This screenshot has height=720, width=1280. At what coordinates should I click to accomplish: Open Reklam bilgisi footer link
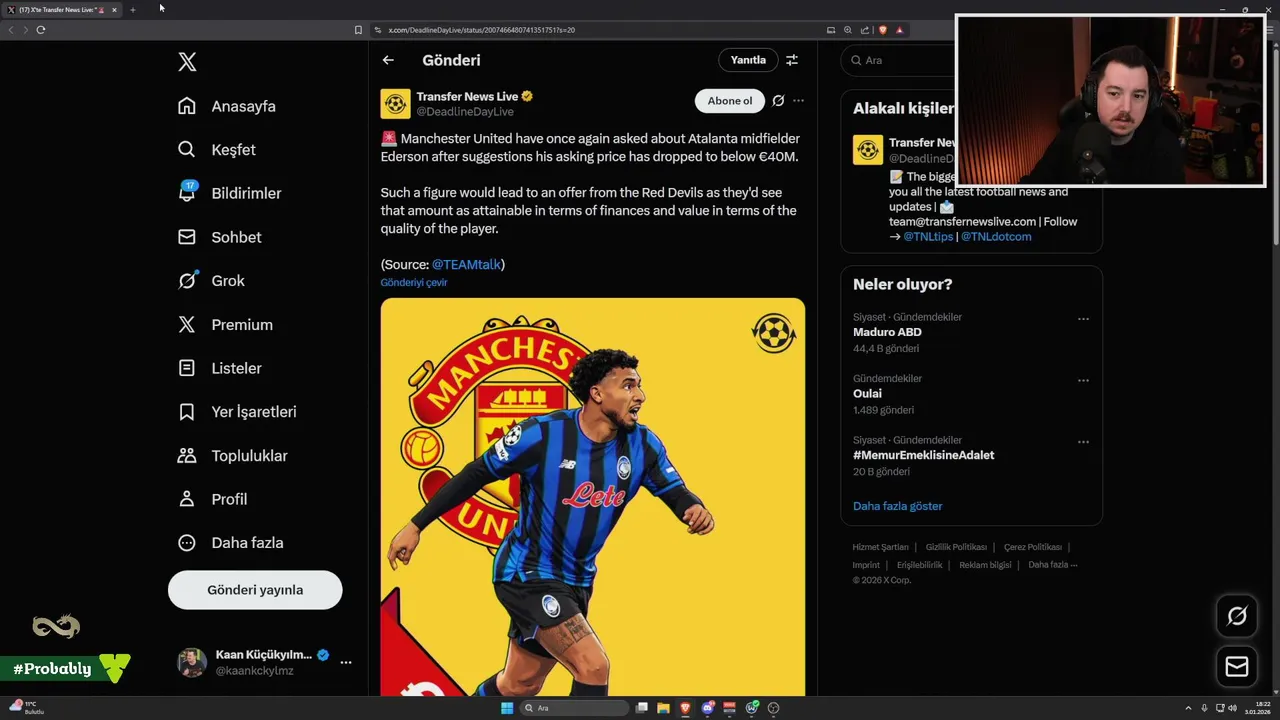(985, 565)
